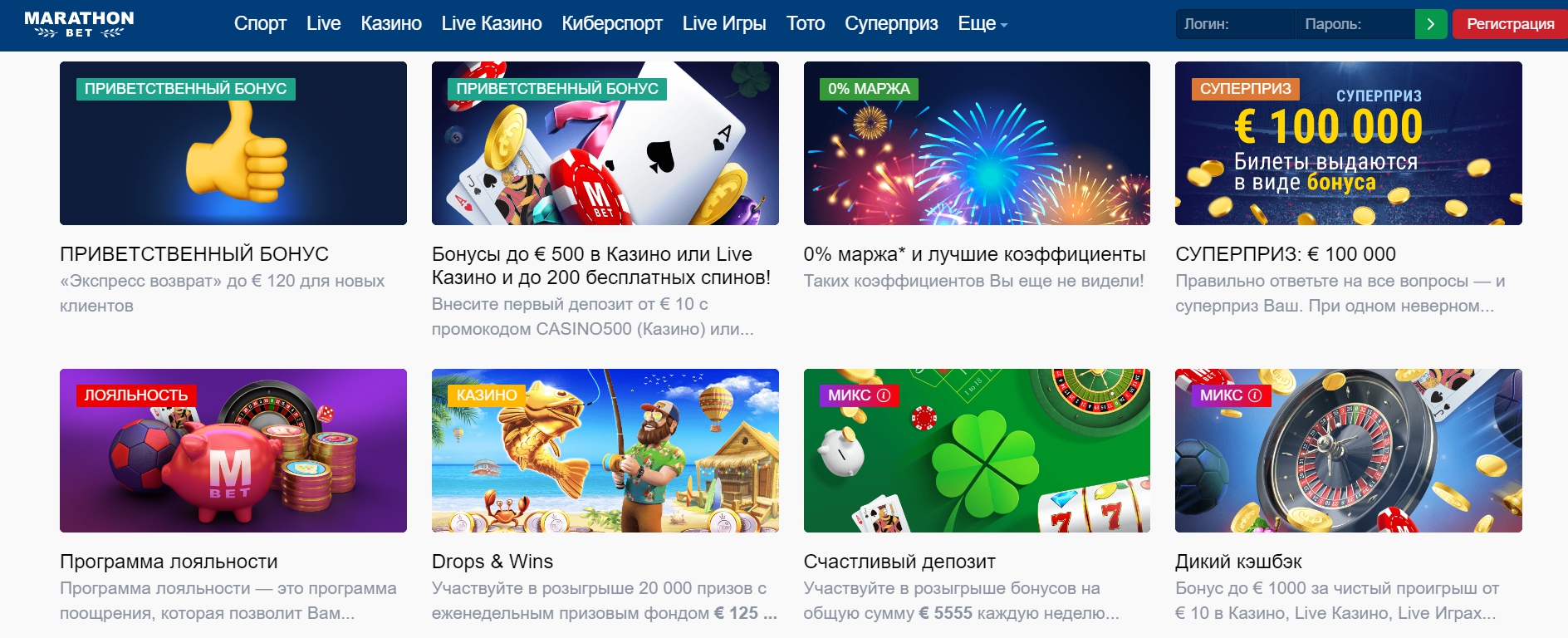Open the Программа лояльности piggy bank banner

tap(233, 450)
